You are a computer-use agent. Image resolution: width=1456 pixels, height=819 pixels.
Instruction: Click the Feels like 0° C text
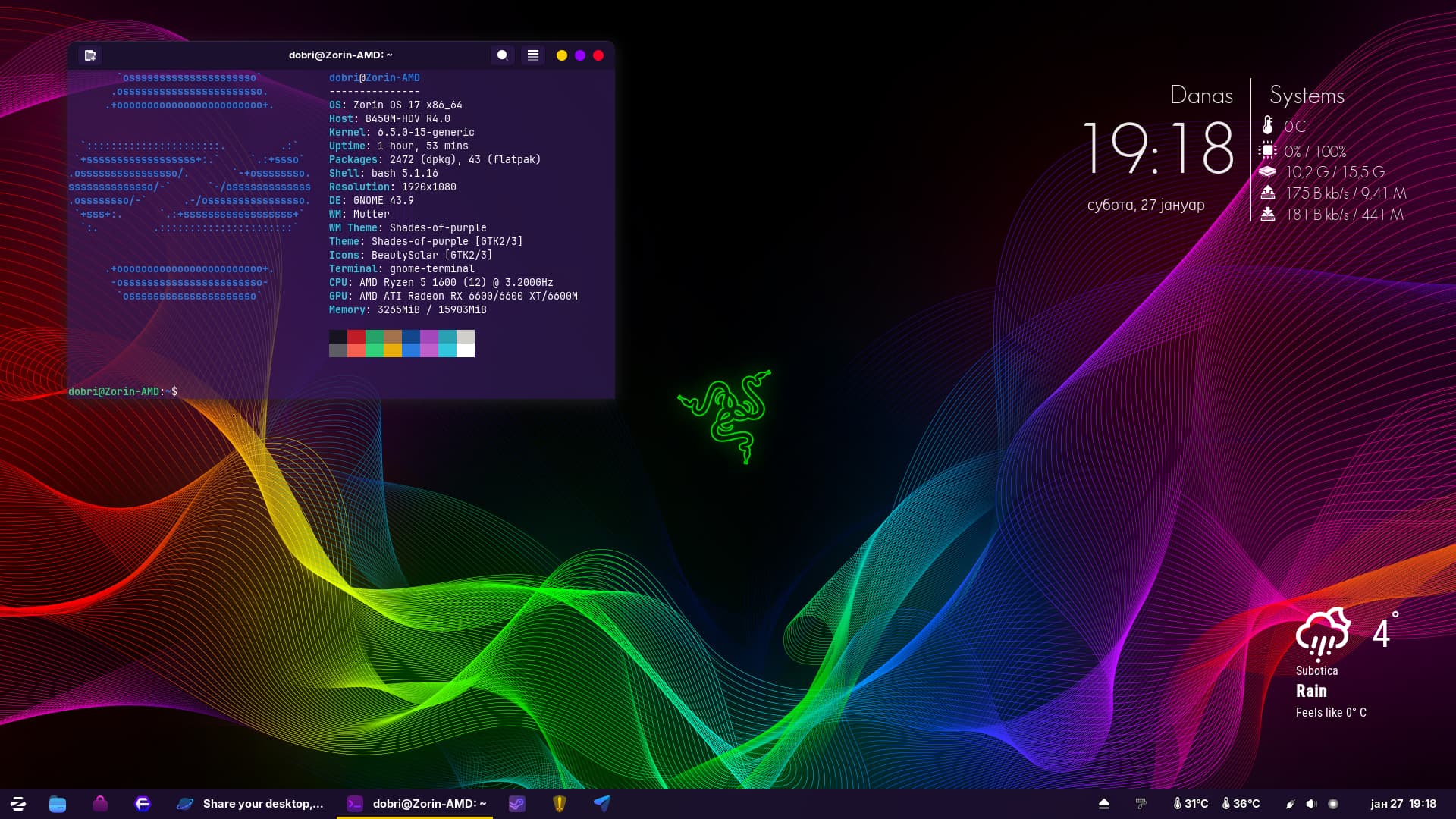pos(1331,713)
